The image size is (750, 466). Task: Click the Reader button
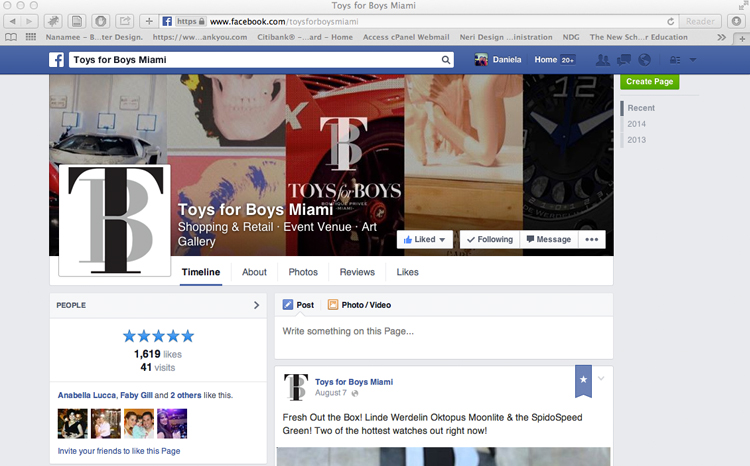700,21
